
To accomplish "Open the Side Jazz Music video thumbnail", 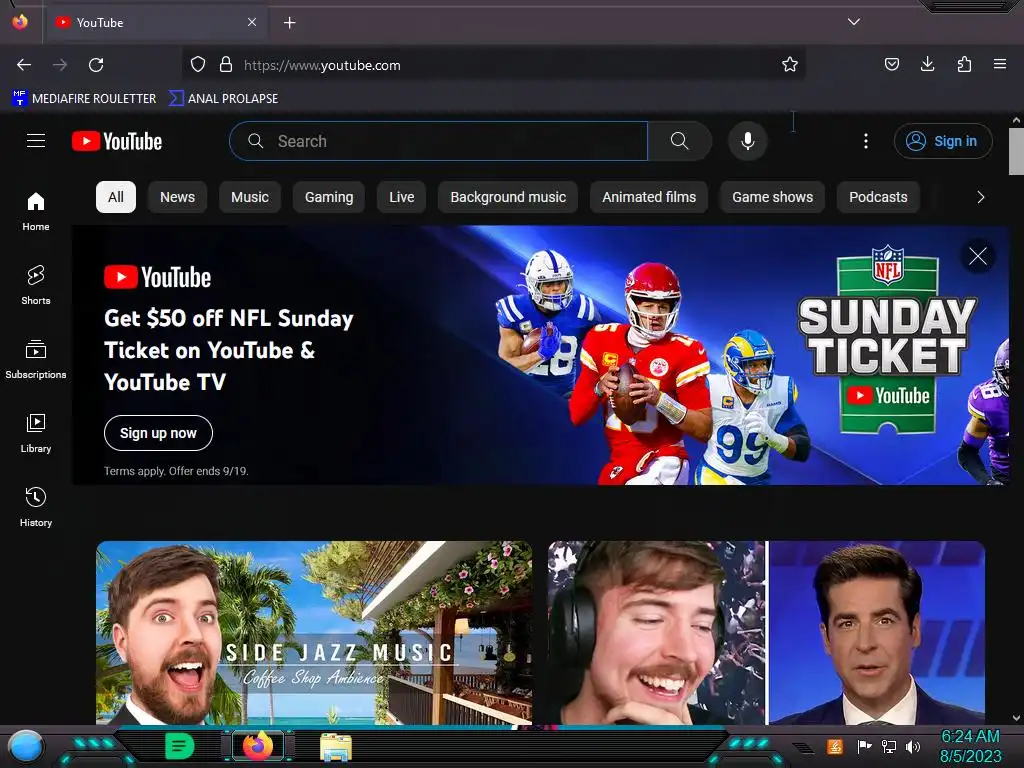I will point(314,632).
